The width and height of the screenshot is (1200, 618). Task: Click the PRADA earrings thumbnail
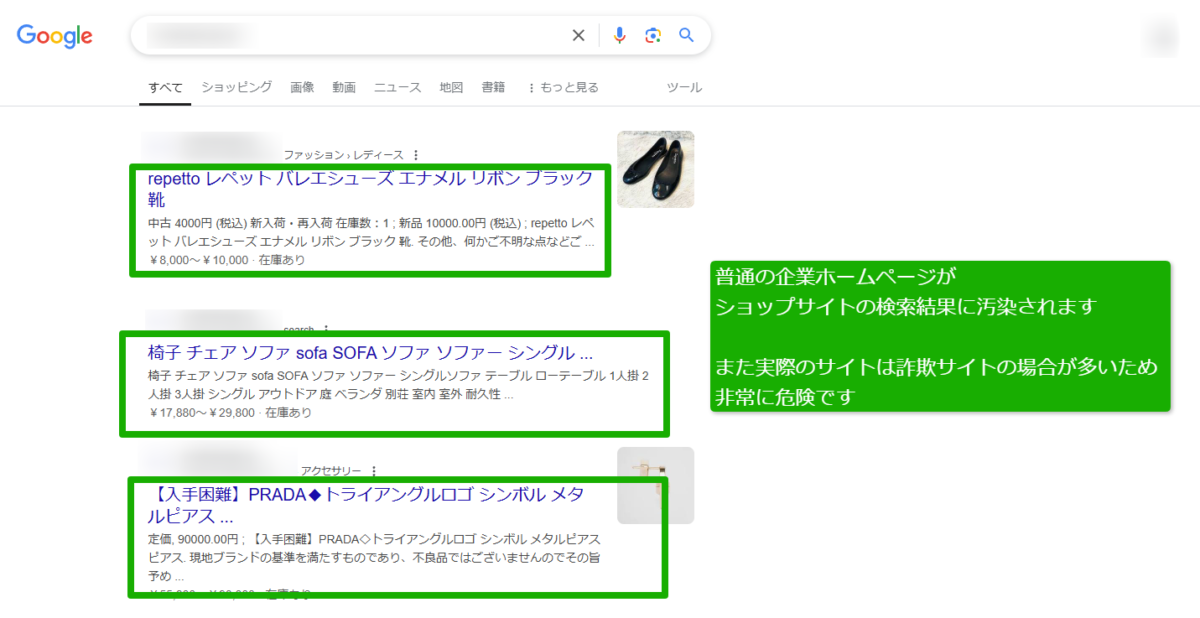655,485
